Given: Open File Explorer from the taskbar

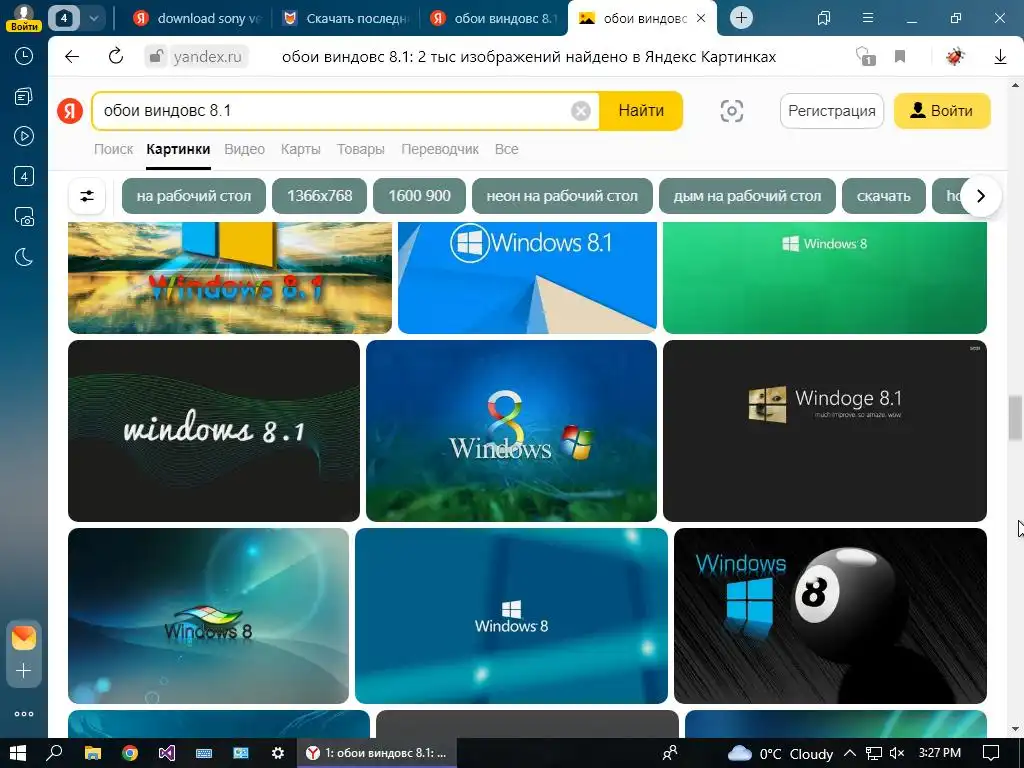Looking at the screenshot, I should coord(93,753).
